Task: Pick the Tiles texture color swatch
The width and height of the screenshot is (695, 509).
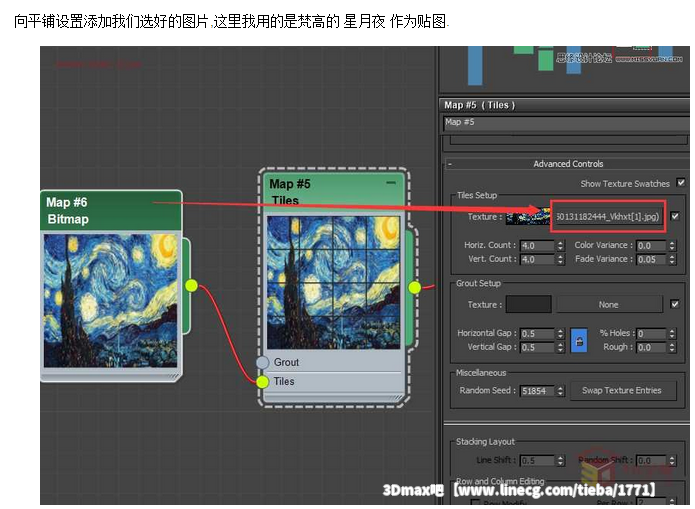Action: coord(528,216)
